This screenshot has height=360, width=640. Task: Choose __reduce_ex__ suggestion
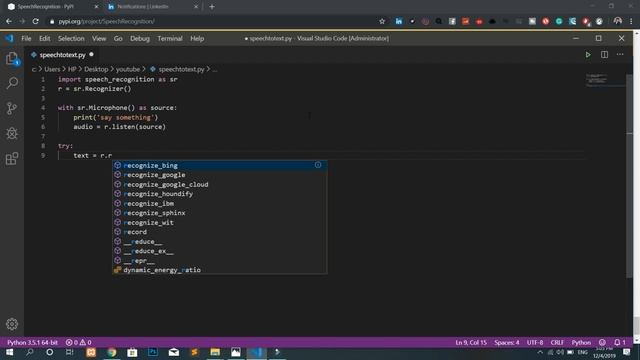(220, 251)
